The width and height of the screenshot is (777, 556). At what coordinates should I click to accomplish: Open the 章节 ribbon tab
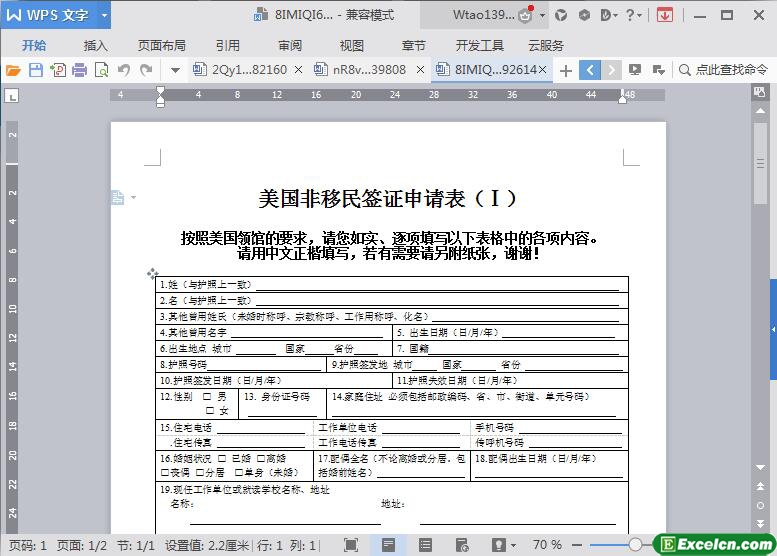414,46
